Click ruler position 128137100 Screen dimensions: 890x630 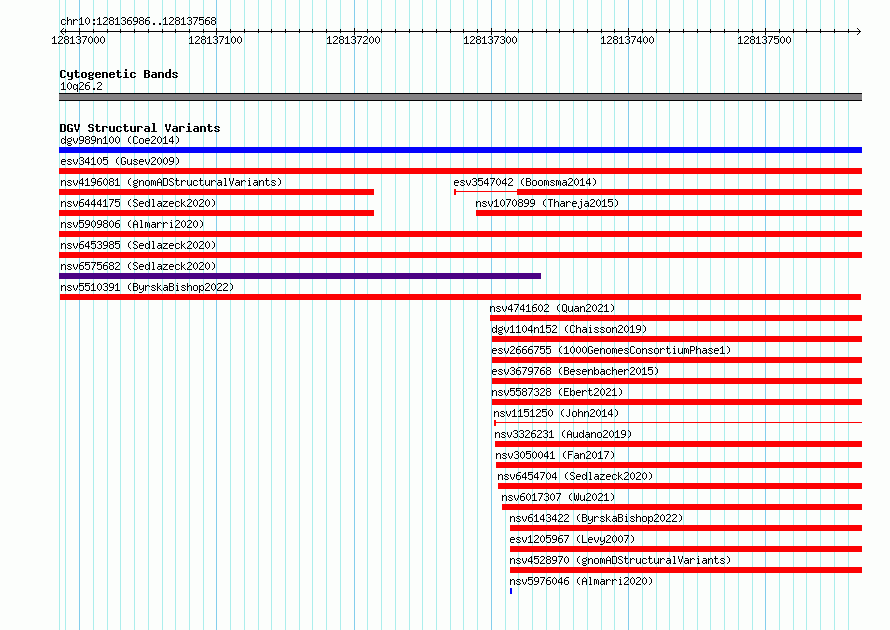215,40
